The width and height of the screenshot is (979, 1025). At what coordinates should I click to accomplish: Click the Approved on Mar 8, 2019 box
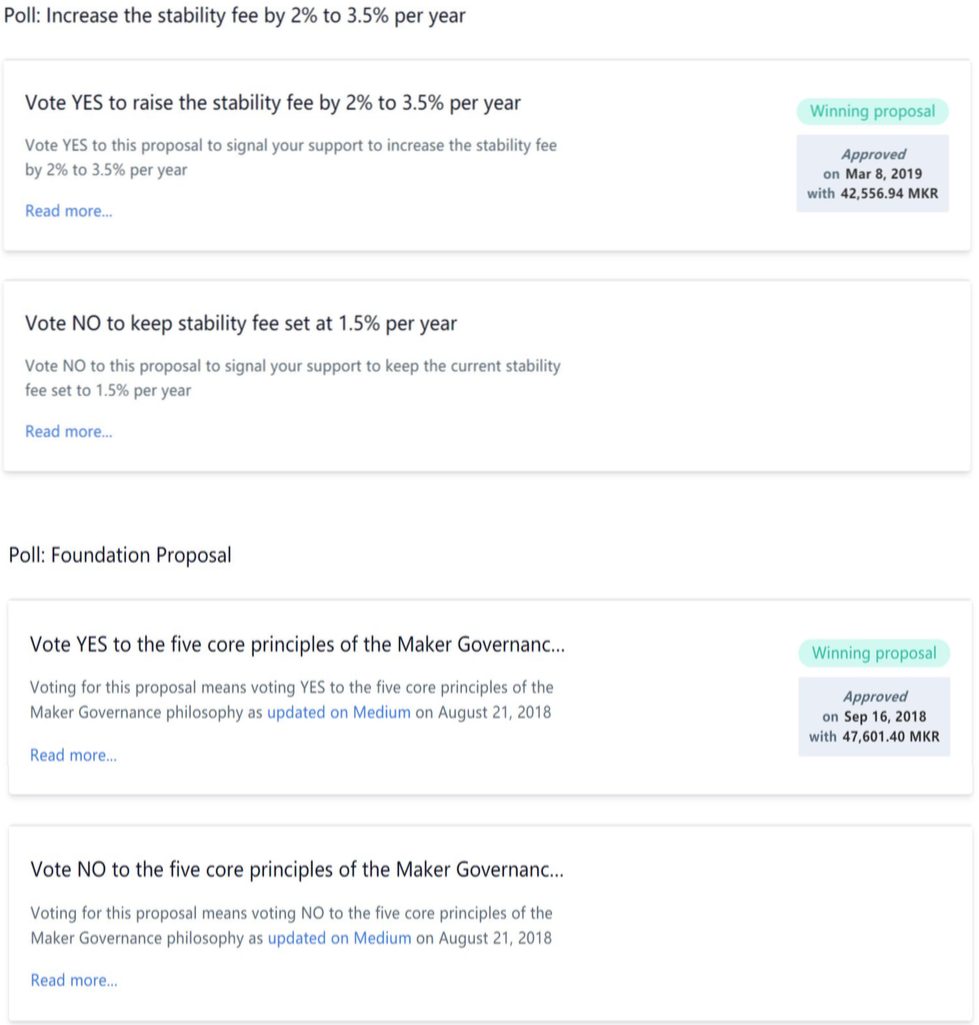[x=872, y=173]
